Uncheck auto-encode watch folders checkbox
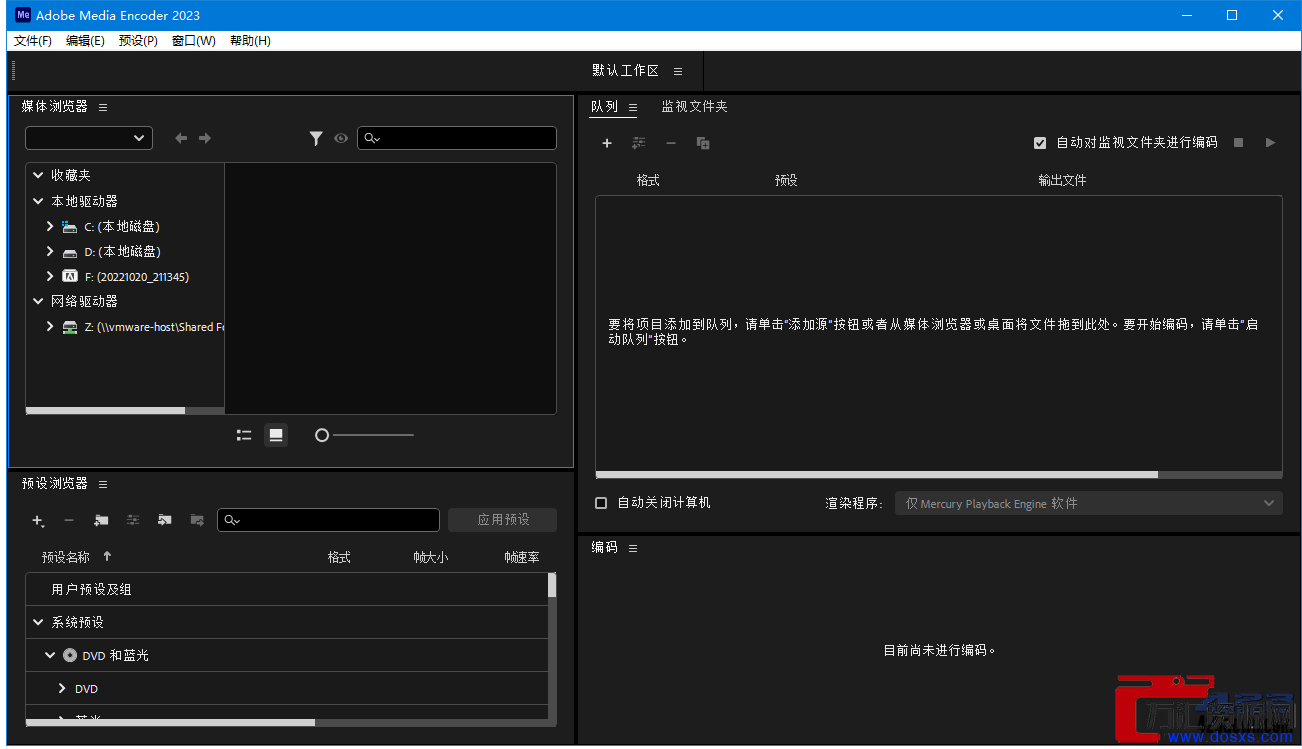The width and height of the screenshot is (1302, 749). [1040, 143]
